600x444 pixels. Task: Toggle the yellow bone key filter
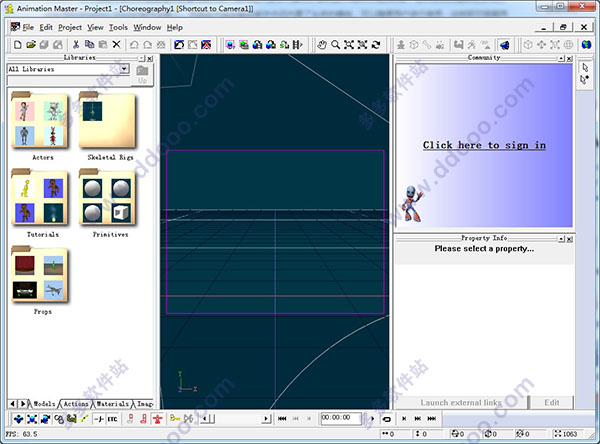click(x=85, y=419)
